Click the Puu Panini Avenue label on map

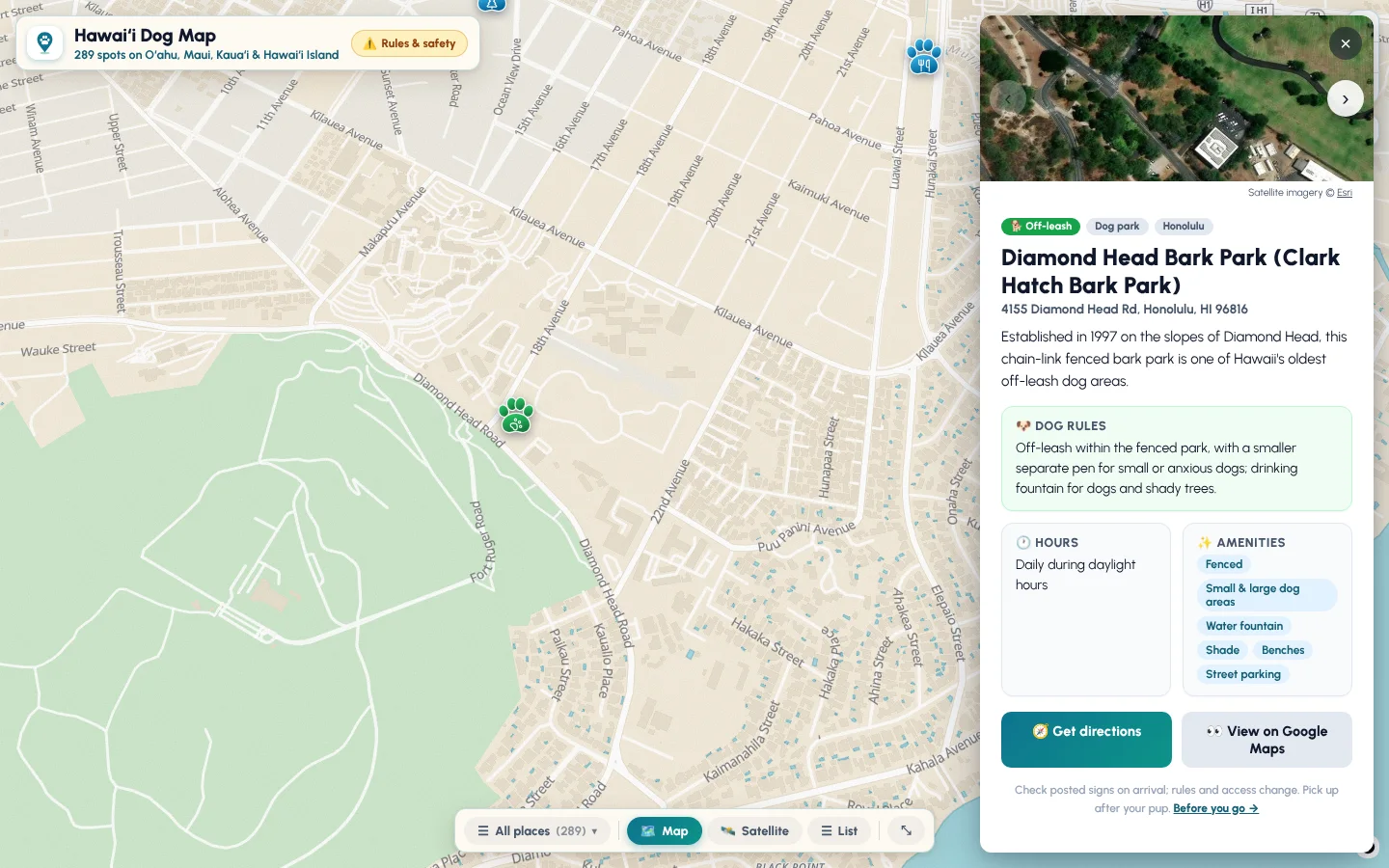[806, 535]
